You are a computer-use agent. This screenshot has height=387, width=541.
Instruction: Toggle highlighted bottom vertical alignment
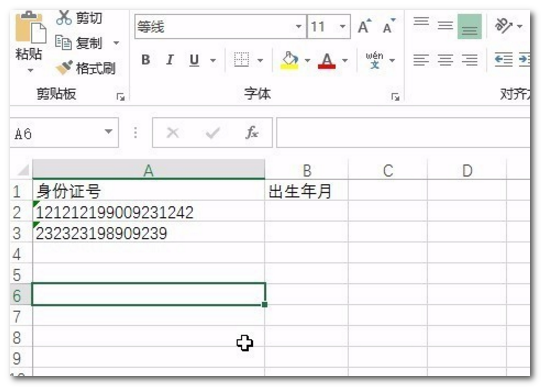(470, 27)
